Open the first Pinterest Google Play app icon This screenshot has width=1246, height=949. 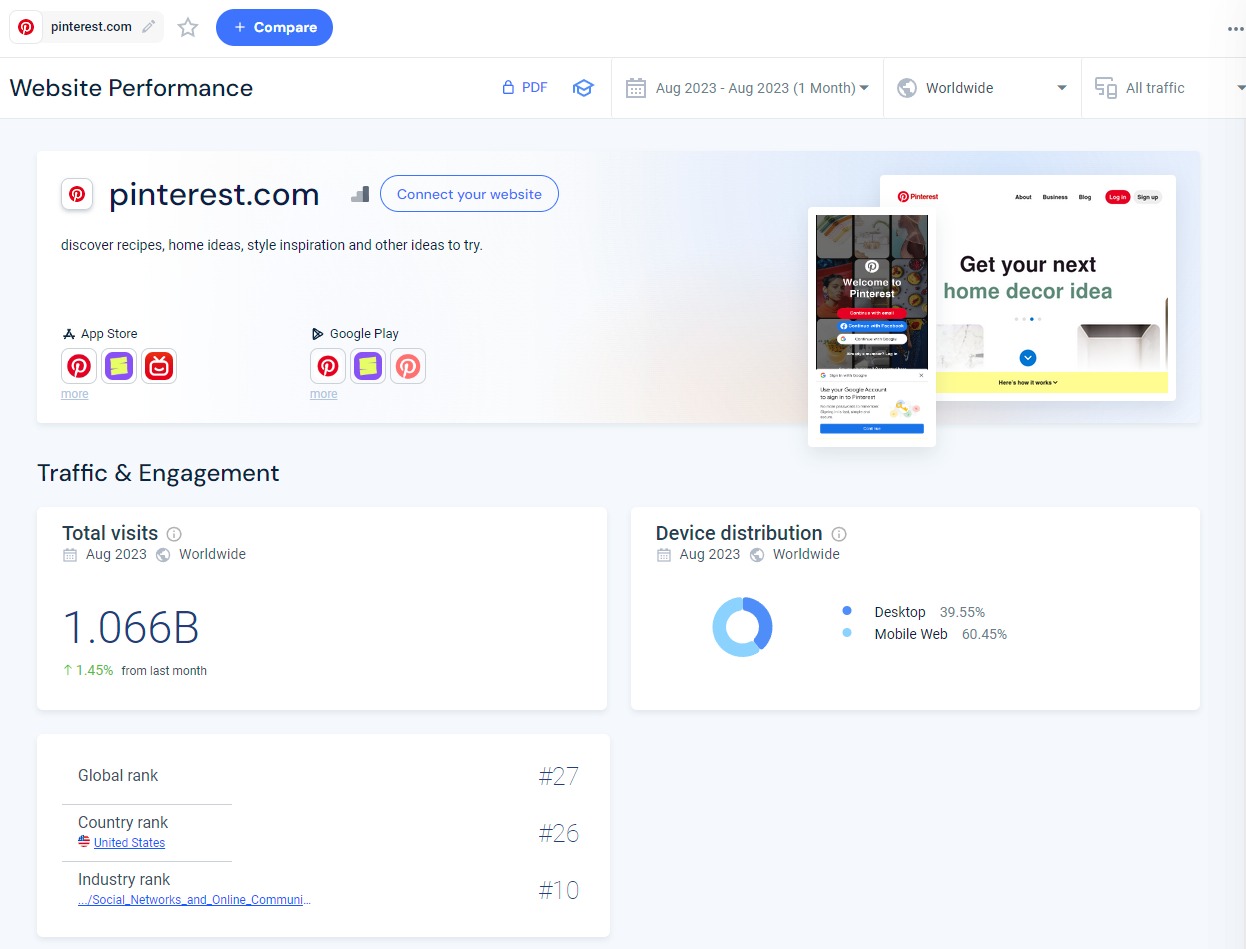click(x=328, y=366)
